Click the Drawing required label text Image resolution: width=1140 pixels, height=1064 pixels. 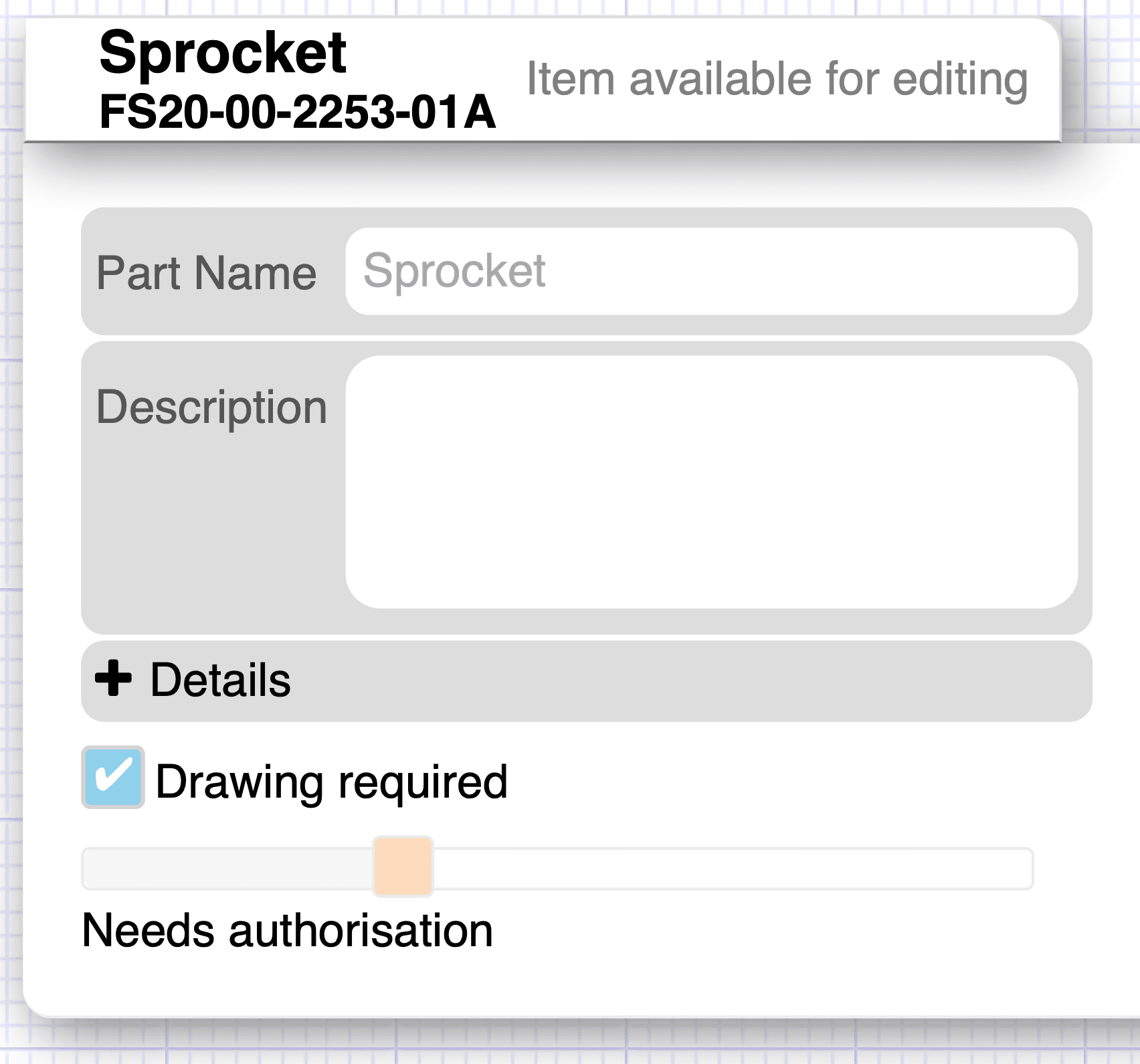point(332,782)
